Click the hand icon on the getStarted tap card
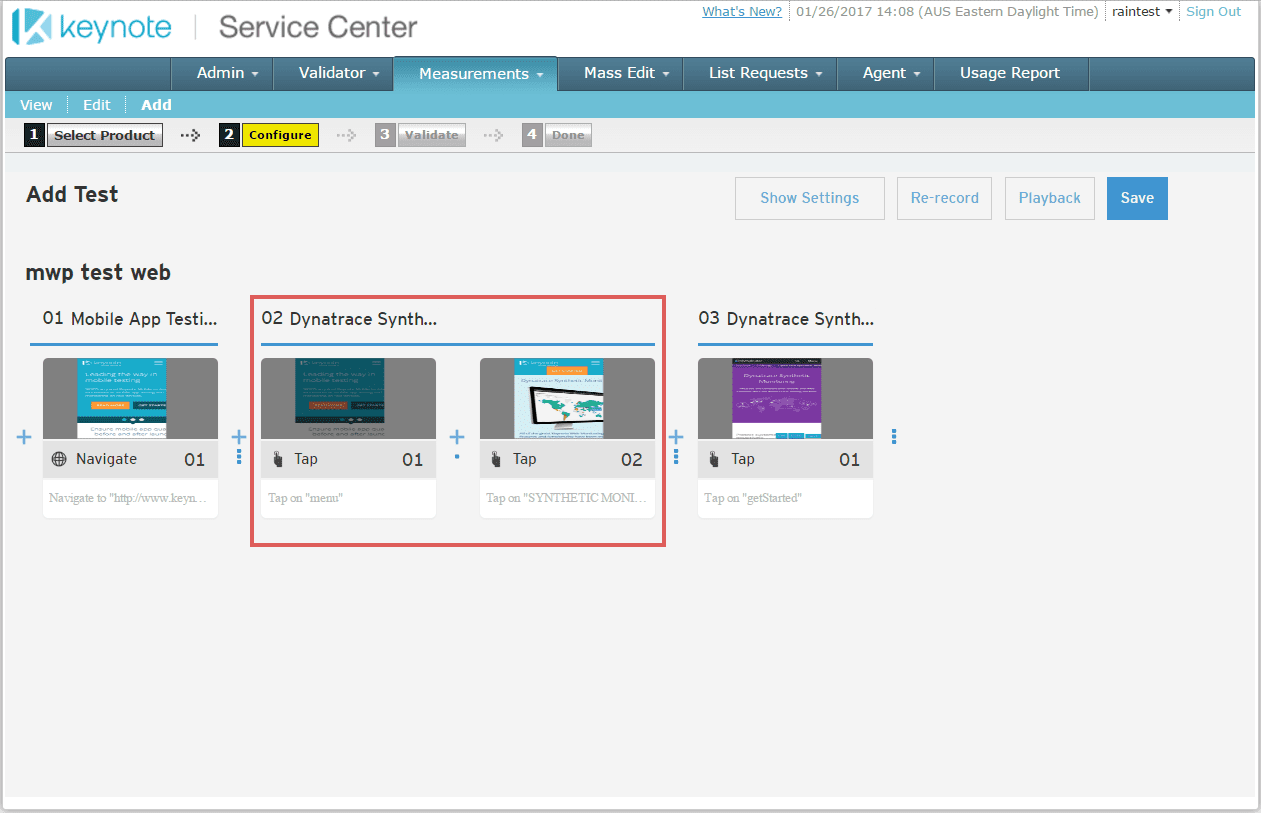Screen dimensions: 1261x813 tap(714, 459)
